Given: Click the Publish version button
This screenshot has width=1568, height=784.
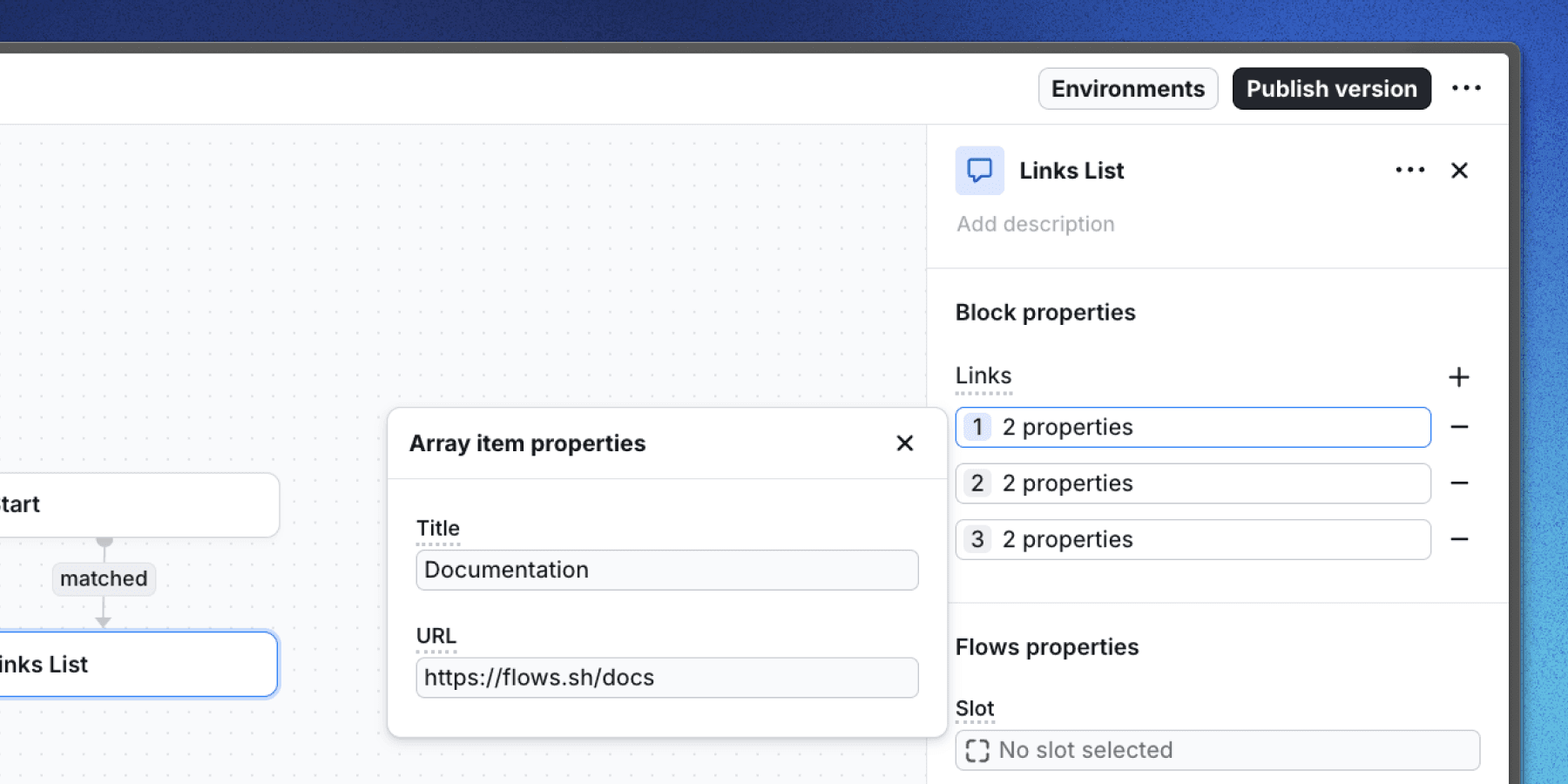Looking at the screenshot, I should click(1331, 88).
